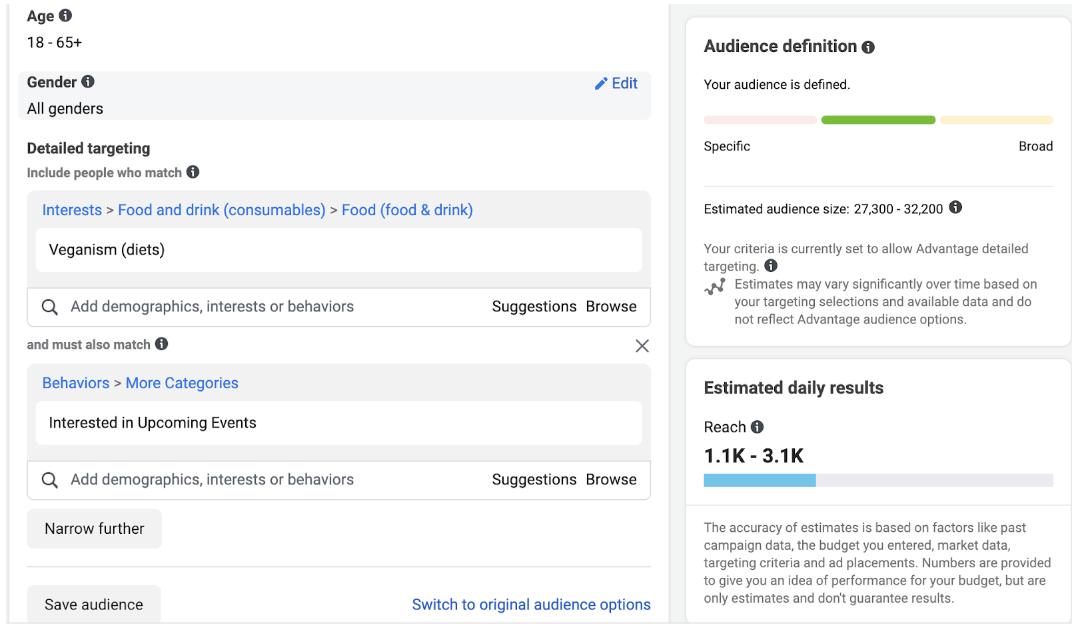Open Suggestions for the Veganism targeting box

pos(534,307)
